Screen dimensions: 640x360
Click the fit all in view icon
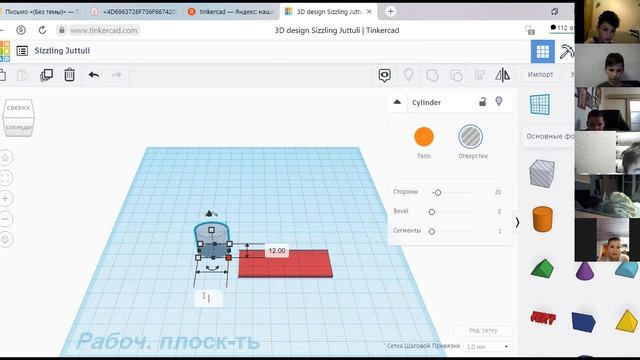pos(5,178)
